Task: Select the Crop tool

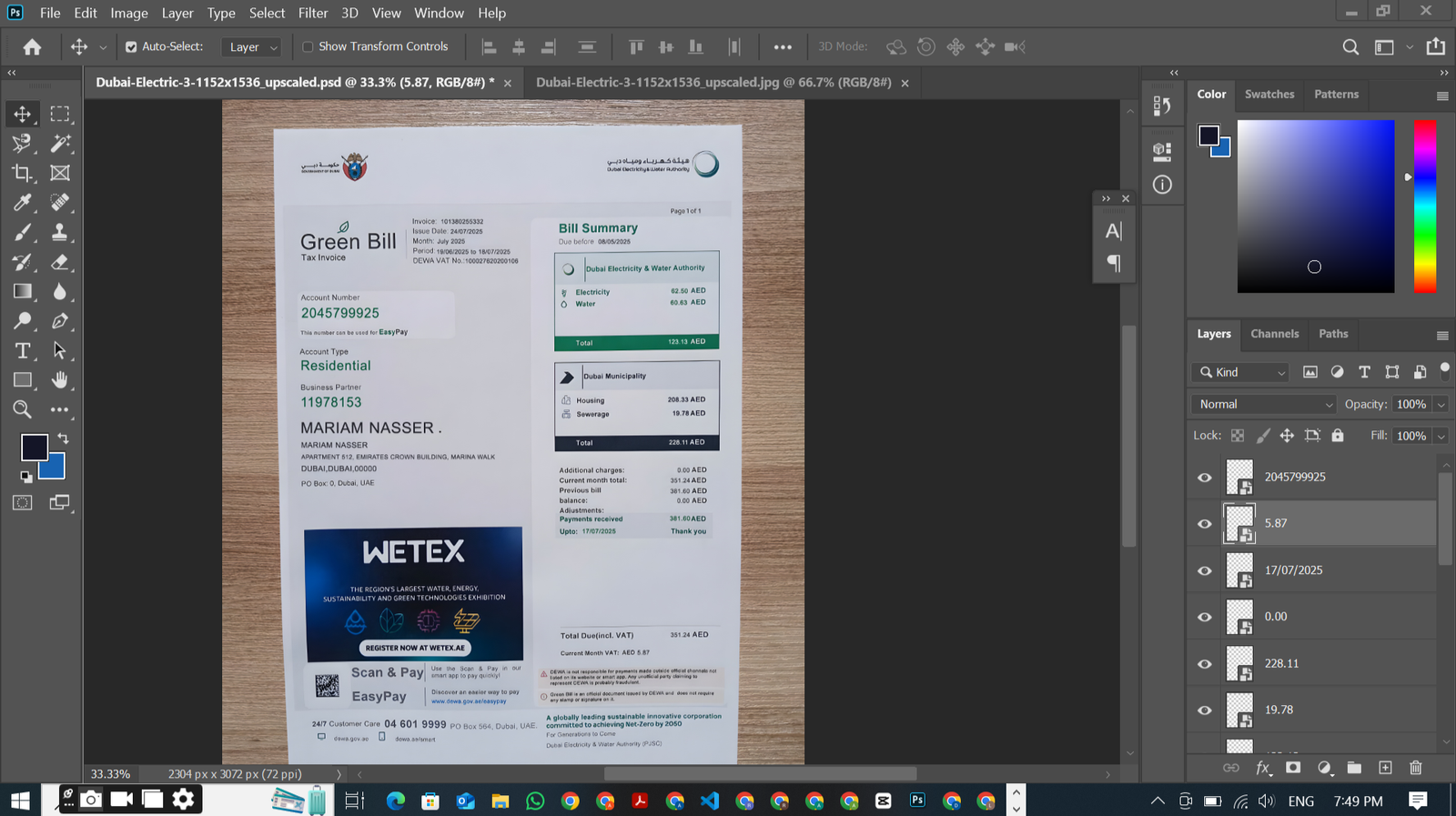Action: (x=22, y=173)
